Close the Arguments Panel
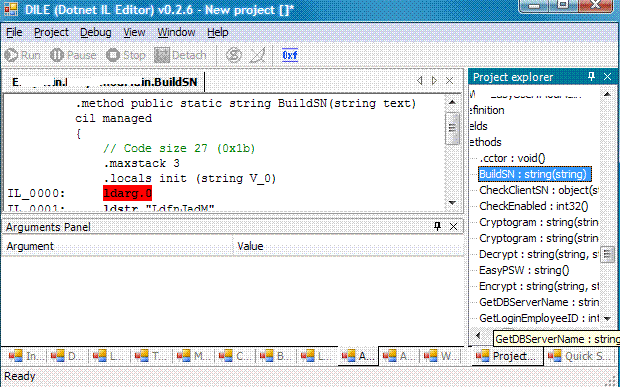Screen dimensions: 621x387 (x=453, y=227)
